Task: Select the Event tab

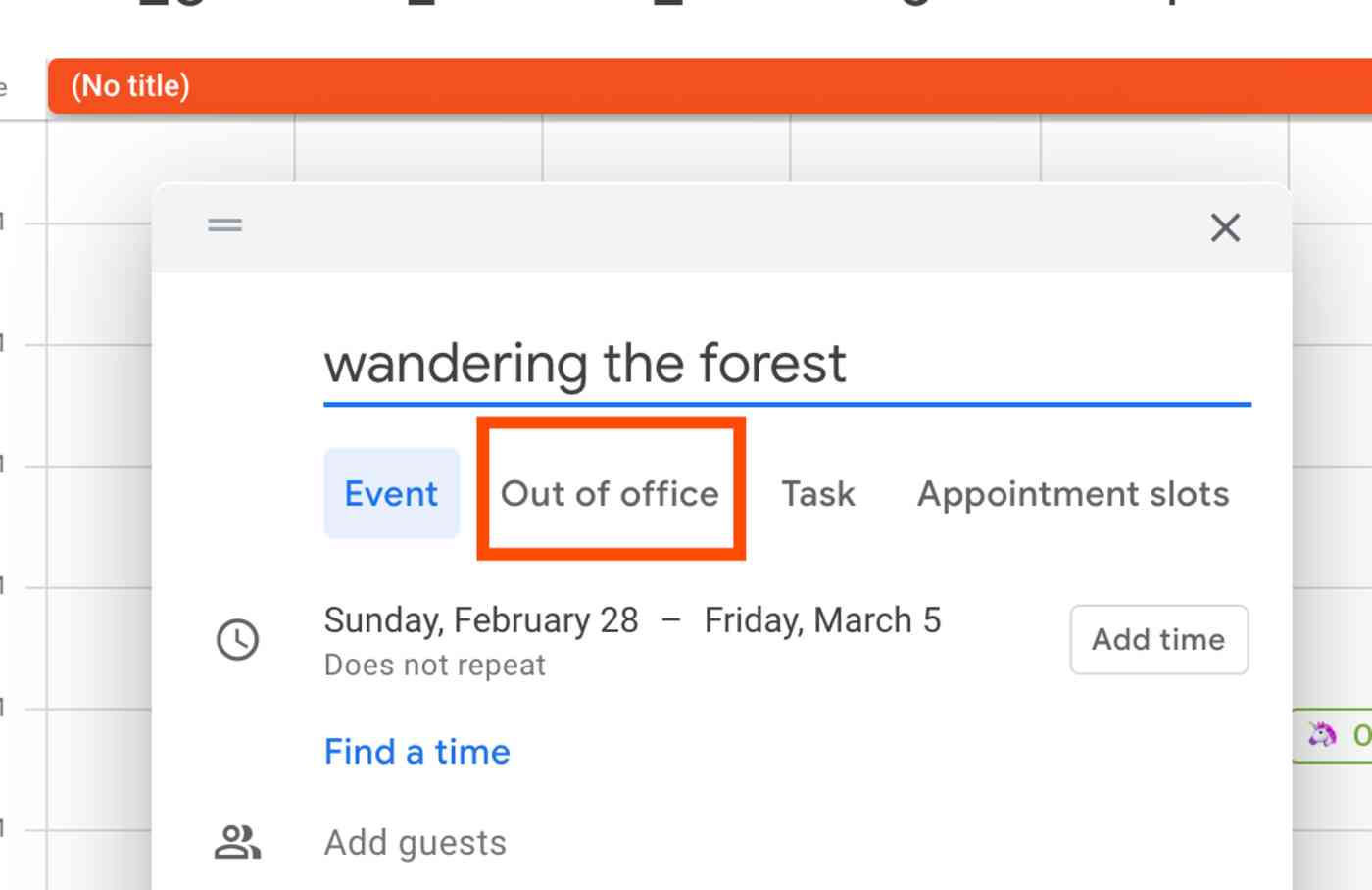Action: coord(391,493)
